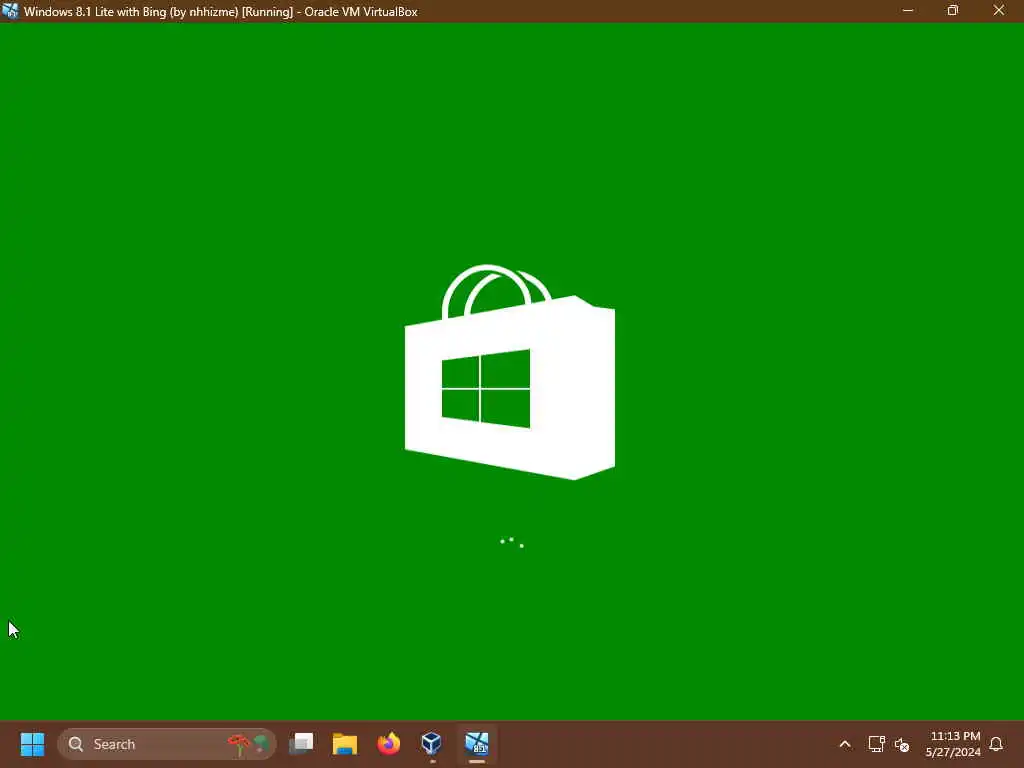The height and width of the screenshot is (768, 1024).
Task: Open the Windows Start menu
Action: pyautogui.click(x=32, y=744)
